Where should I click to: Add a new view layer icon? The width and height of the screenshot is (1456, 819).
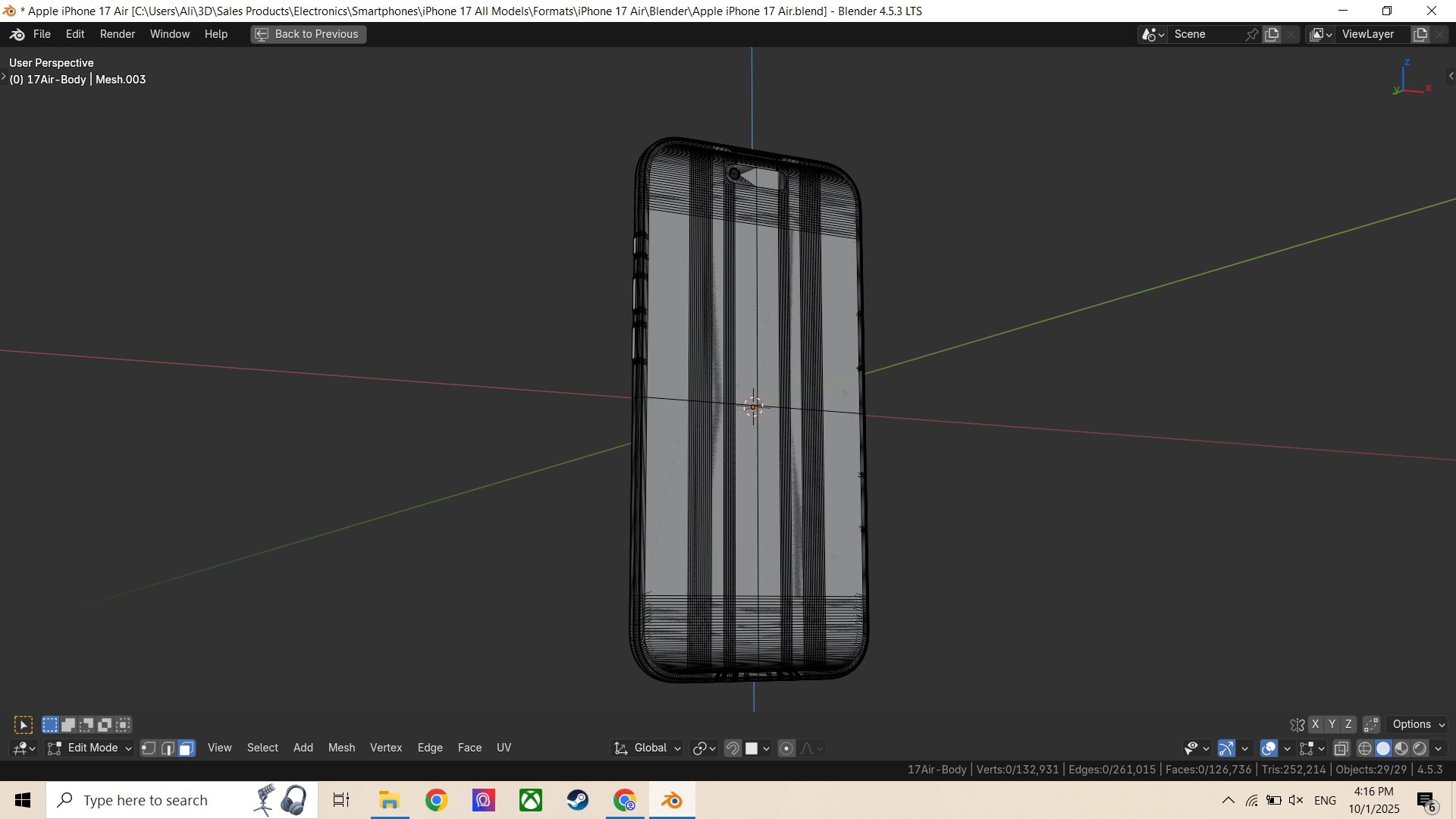click(x=1420, y=34)
